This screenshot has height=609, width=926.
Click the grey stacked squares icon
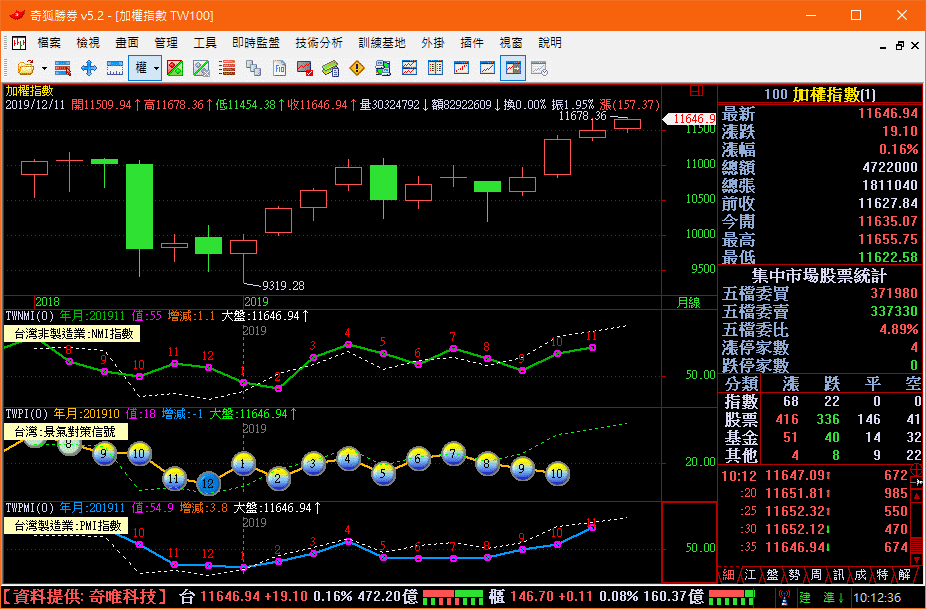tap(253, 69)
